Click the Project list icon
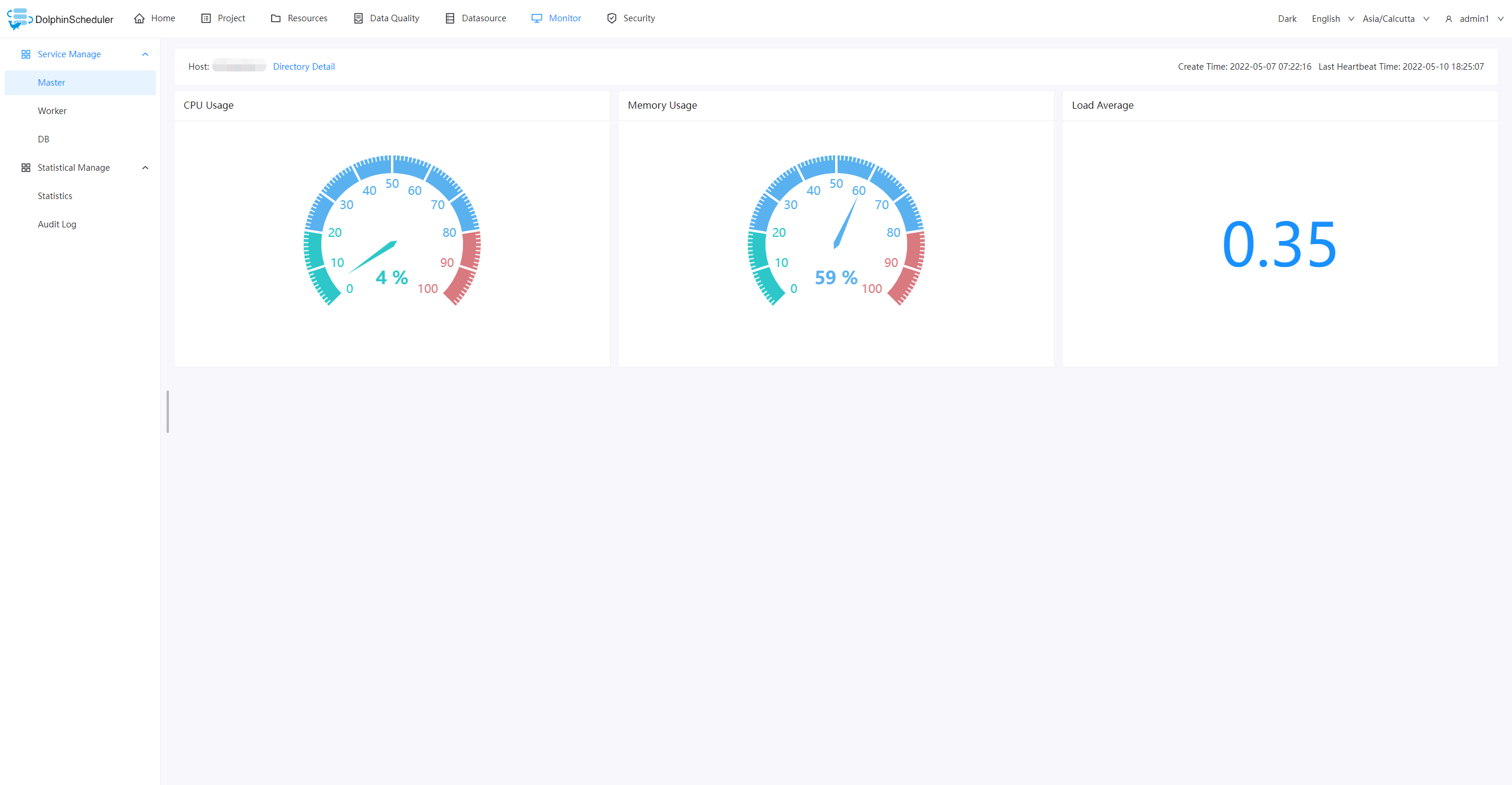Image resolution: width=1512 pixels, height=785 pixels. tap(206, 18)
